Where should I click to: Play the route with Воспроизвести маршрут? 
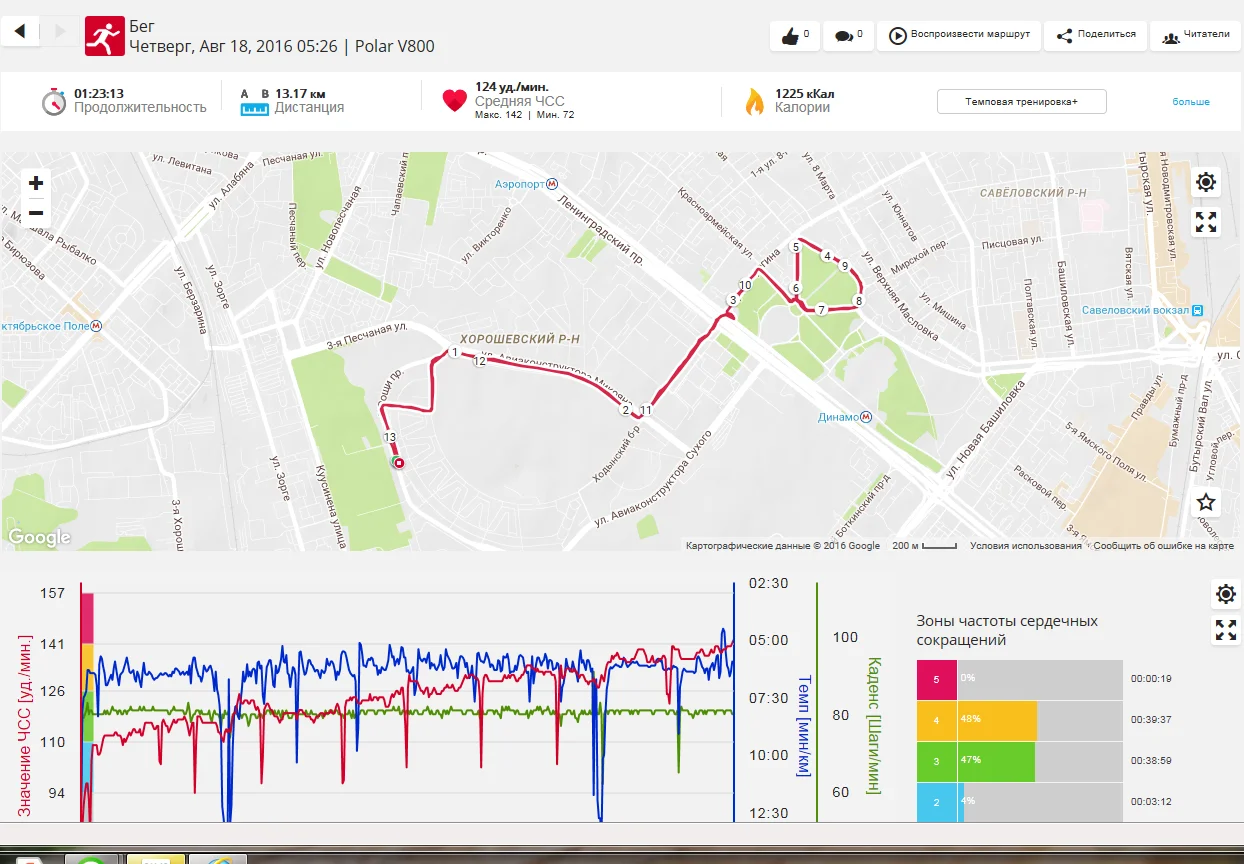[x=959, y=35]
